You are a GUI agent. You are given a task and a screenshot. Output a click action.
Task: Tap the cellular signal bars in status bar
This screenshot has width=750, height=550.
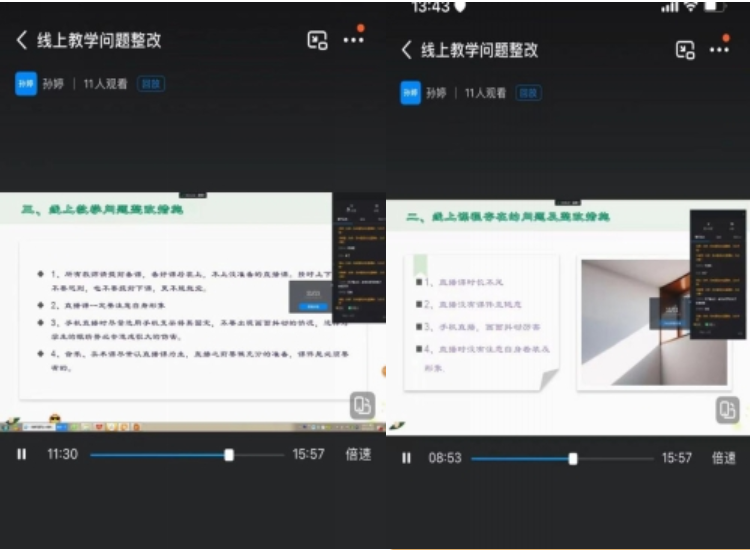click(669, 6)
